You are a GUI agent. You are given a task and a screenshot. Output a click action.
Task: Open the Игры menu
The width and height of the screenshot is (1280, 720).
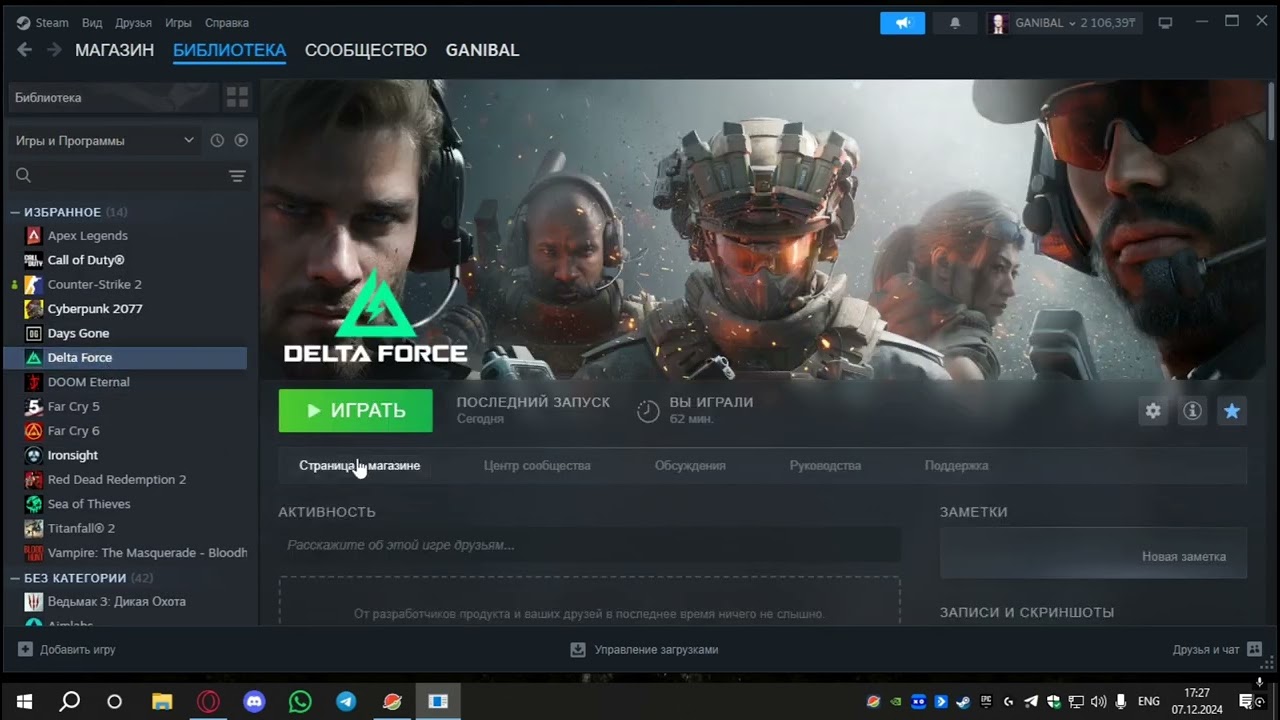click(178, 23)
